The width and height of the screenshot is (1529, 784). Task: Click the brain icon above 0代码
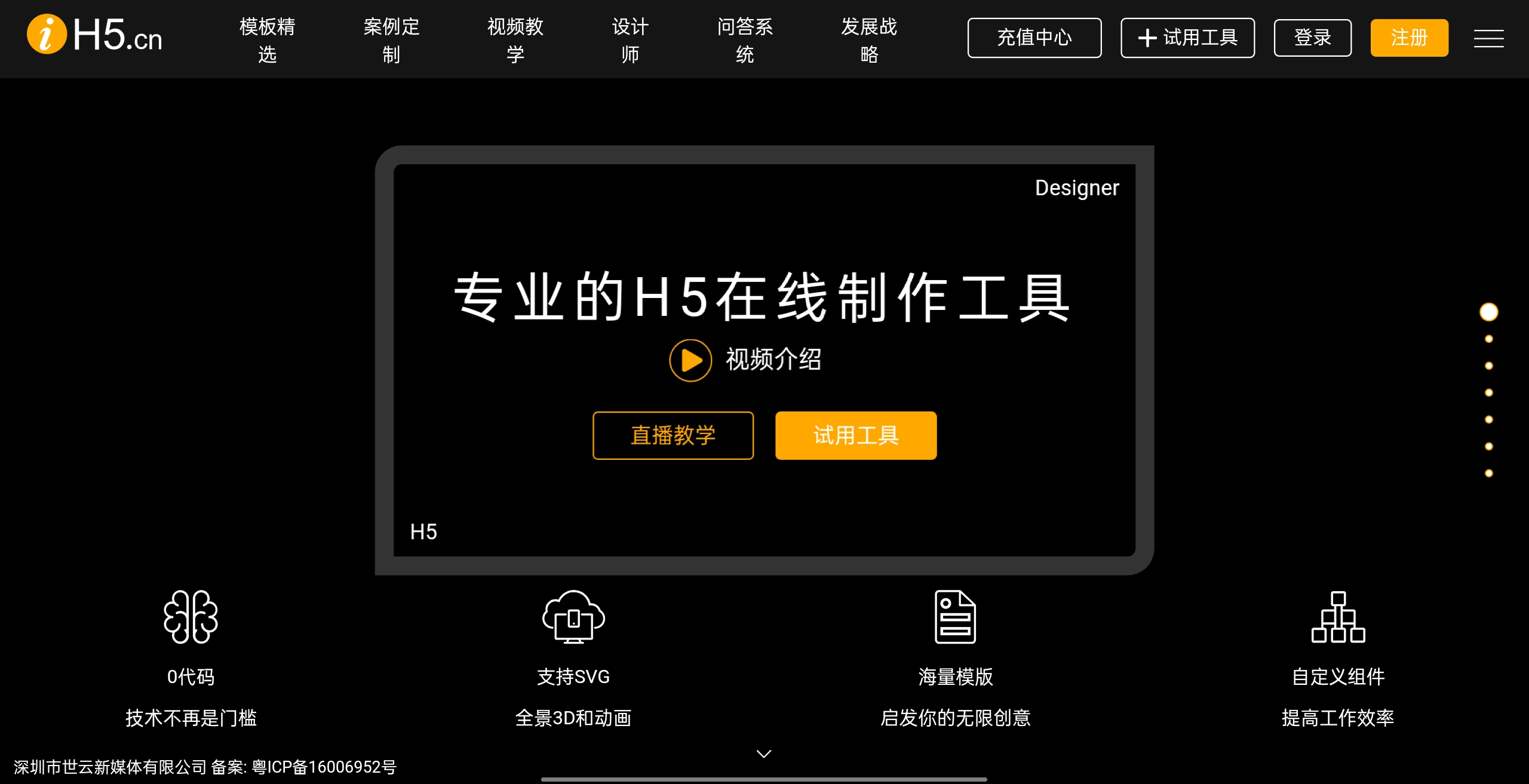191,617
